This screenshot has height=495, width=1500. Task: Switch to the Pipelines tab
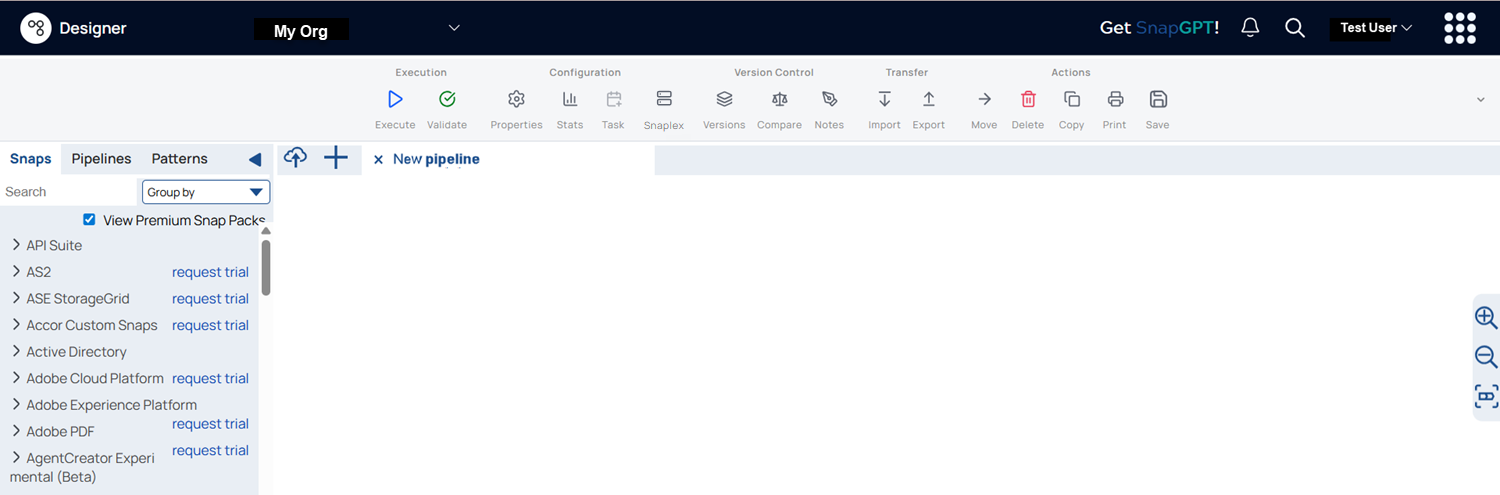coord(101,159)
